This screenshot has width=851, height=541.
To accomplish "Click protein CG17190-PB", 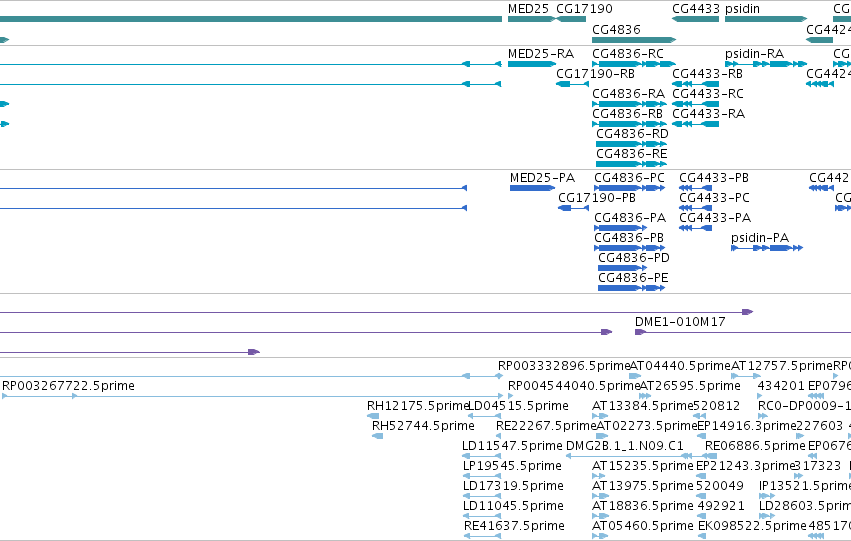I will 597,198.
